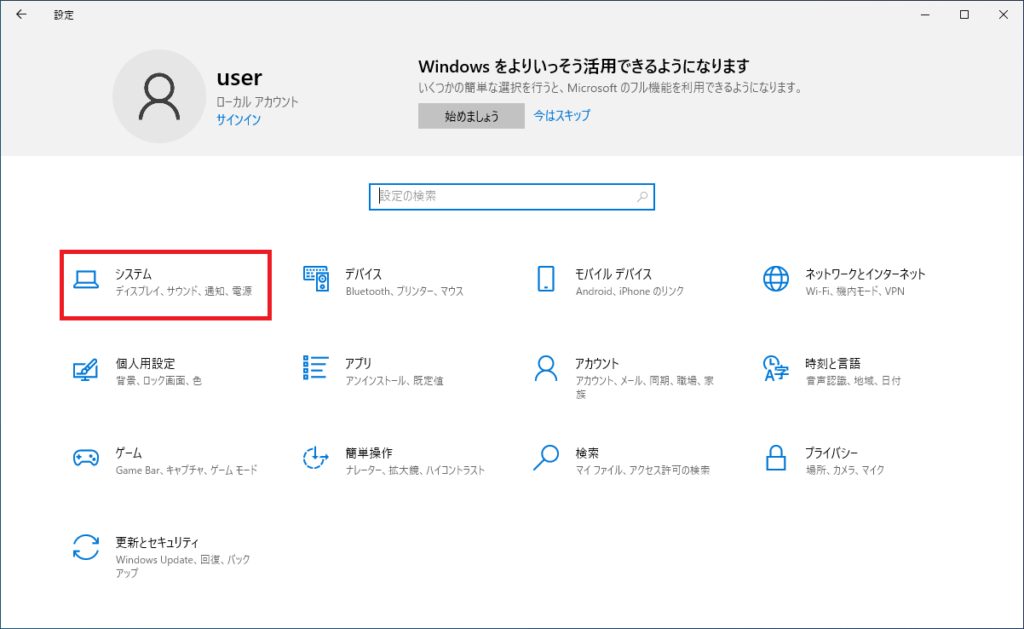The width and height of the screenshot is (1024, 629).
Task: Open the アプリ list icon
Action: [316, 368]
